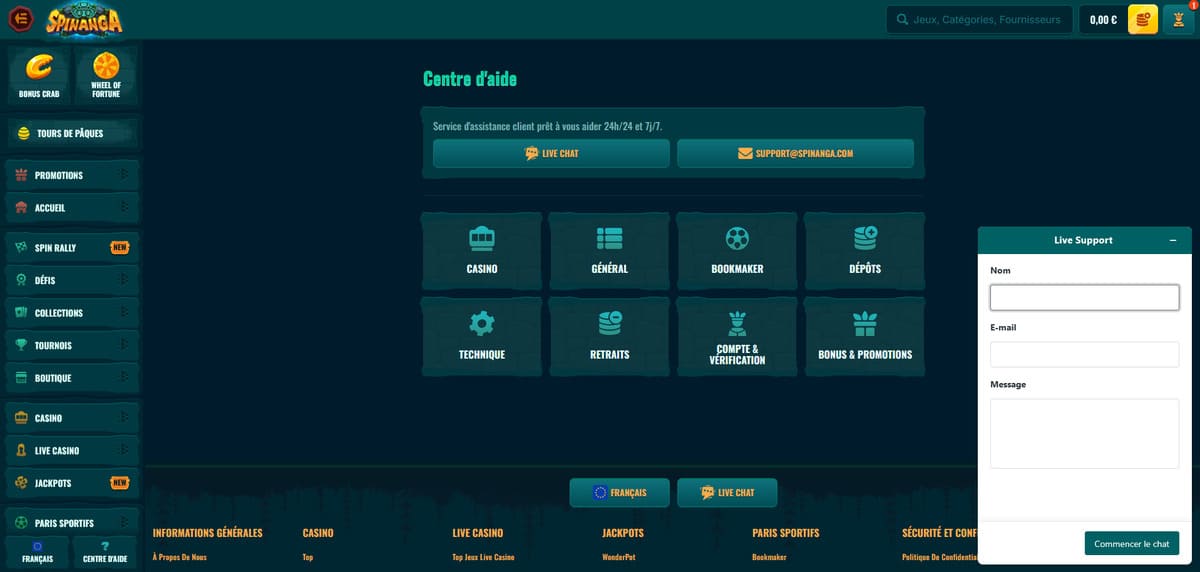Click the Commencer le chat button
Screen dimensions: 1200x572
coord(1131,543)
